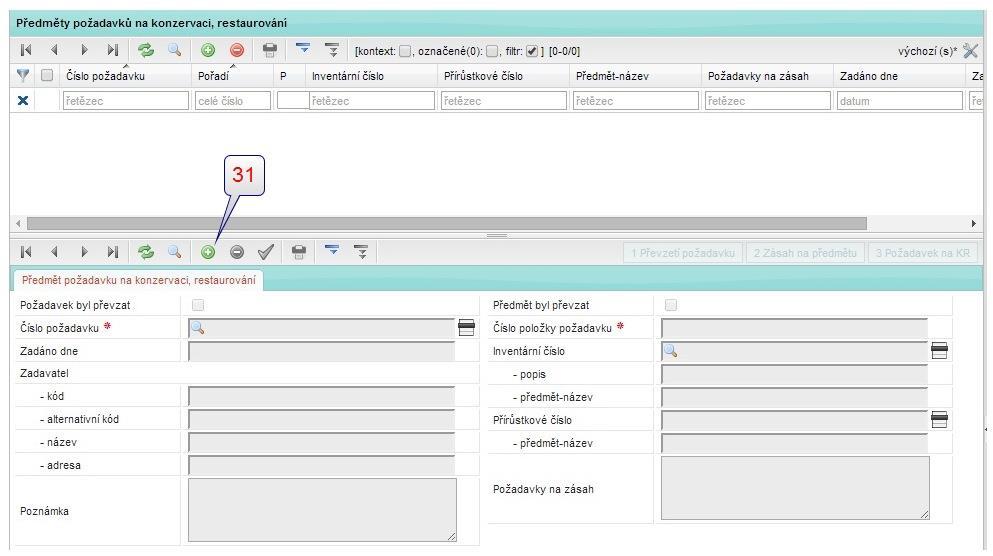The width and height of the screenshot is (993, 556).
Task: Print the list from top toolbar
Action: click(x=270, y=50)
